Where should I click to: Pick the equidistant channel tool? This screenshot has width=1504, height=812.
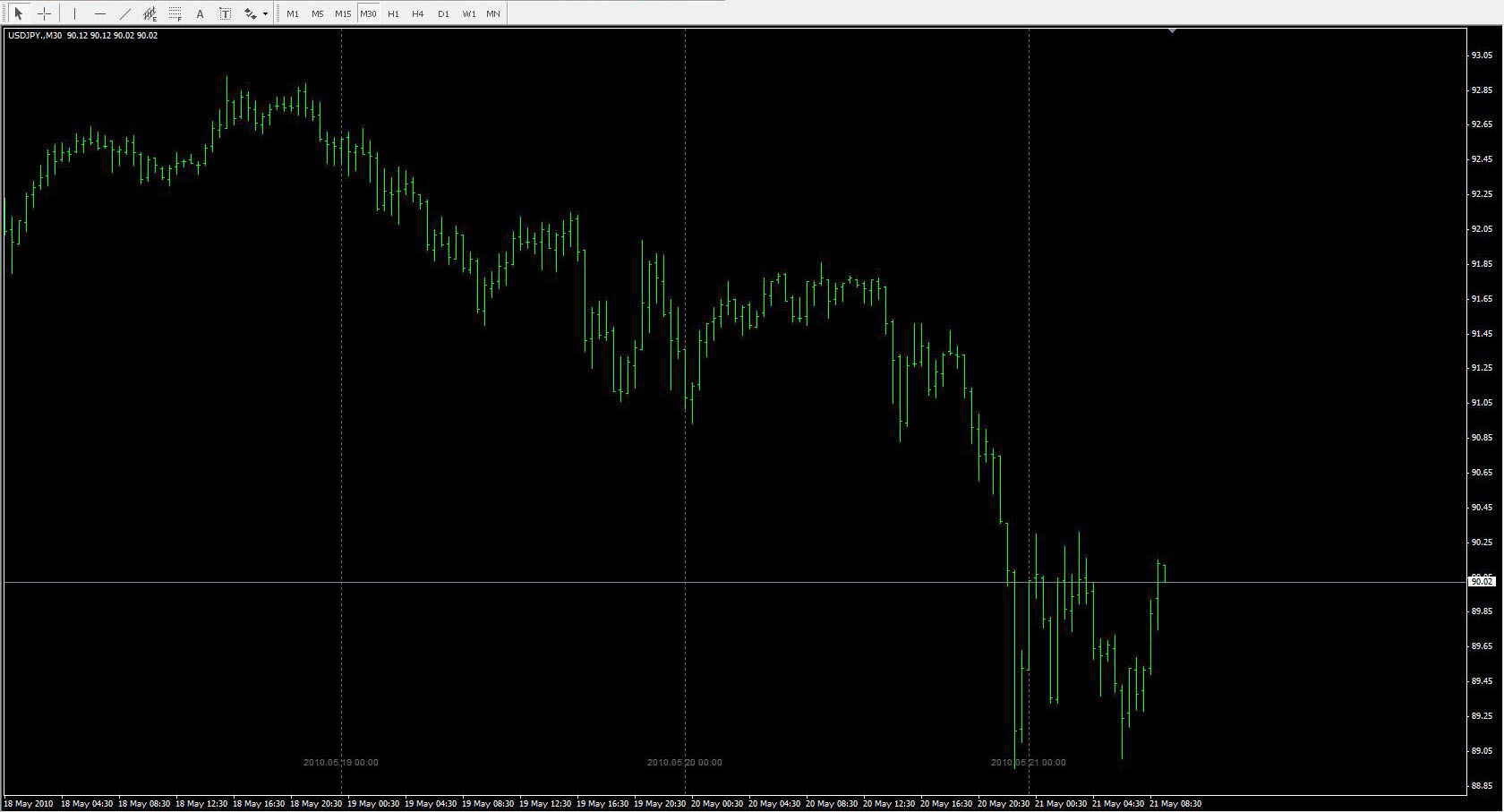(x=150, y=13)
